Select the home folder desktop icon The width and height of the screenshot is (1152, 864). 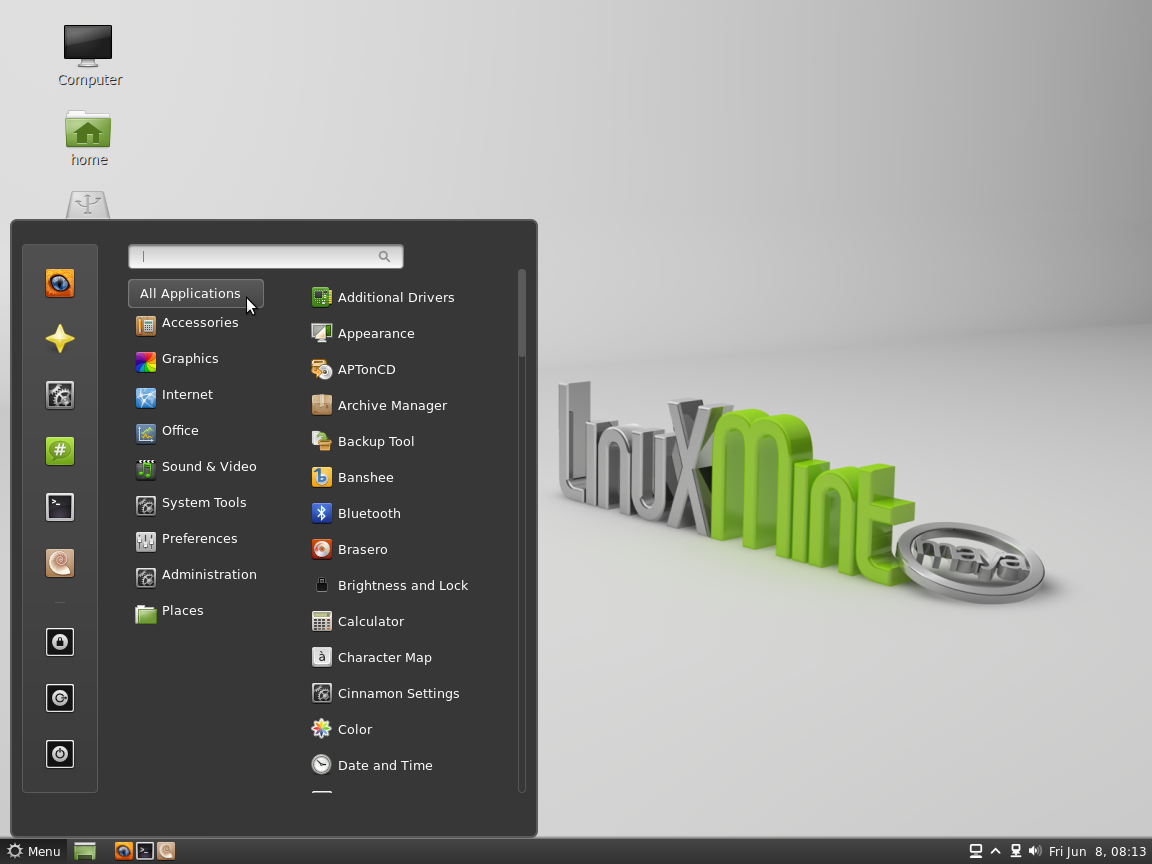pyautogui.click(x=88, y=139)
